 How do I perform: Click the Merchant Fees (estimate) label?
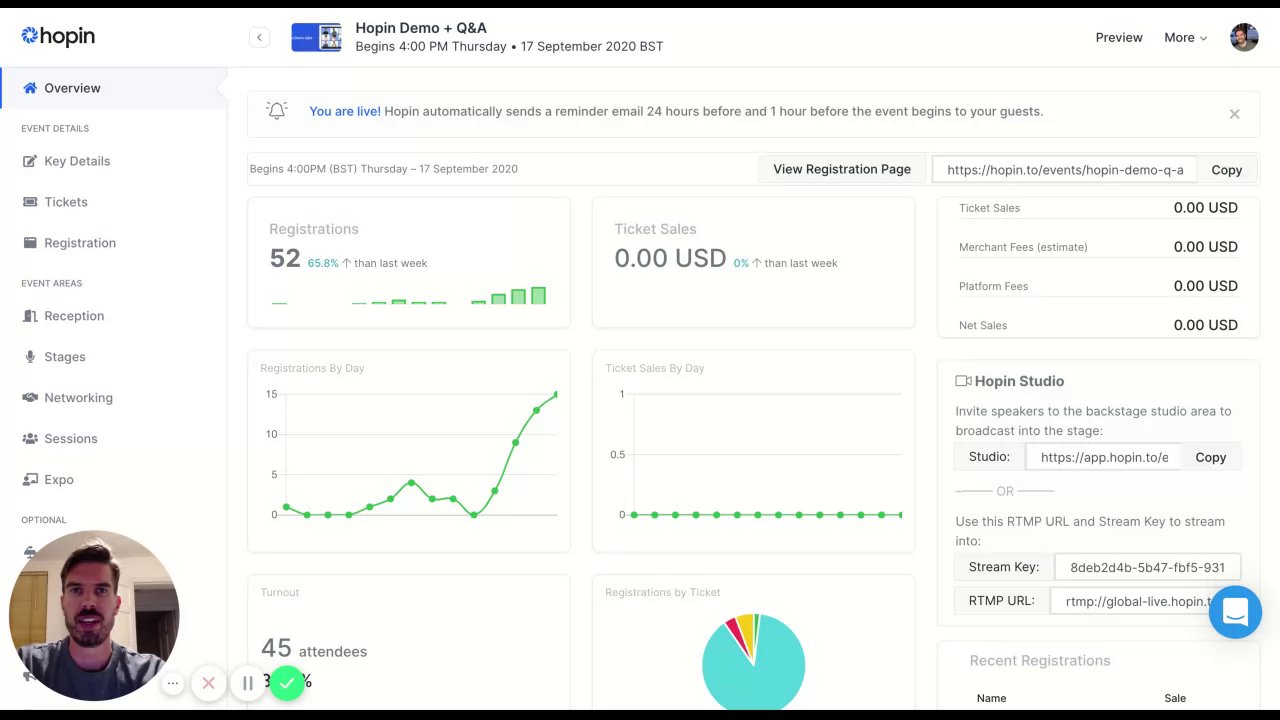(1023, 247)
